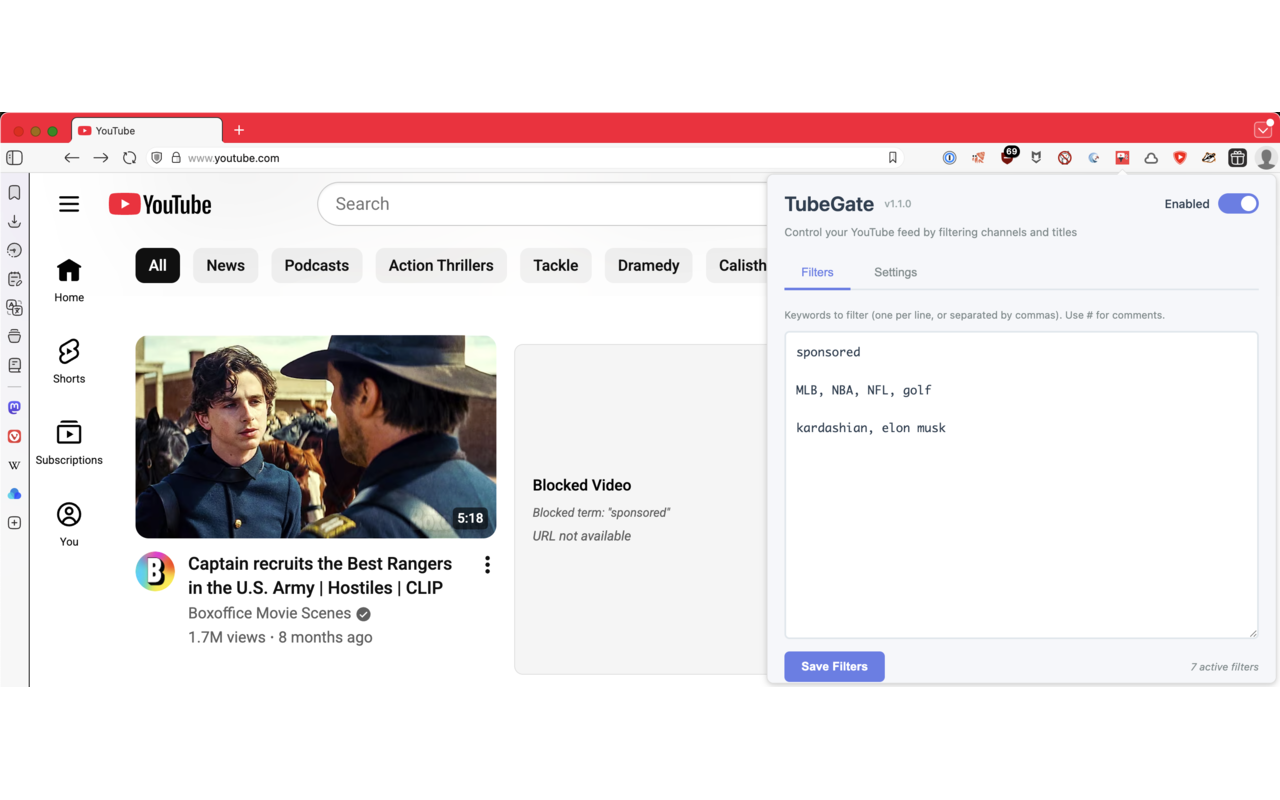Click inside the filter keywords text area
Viewport: 1280px width, 800px height.
pos(1020,520)
